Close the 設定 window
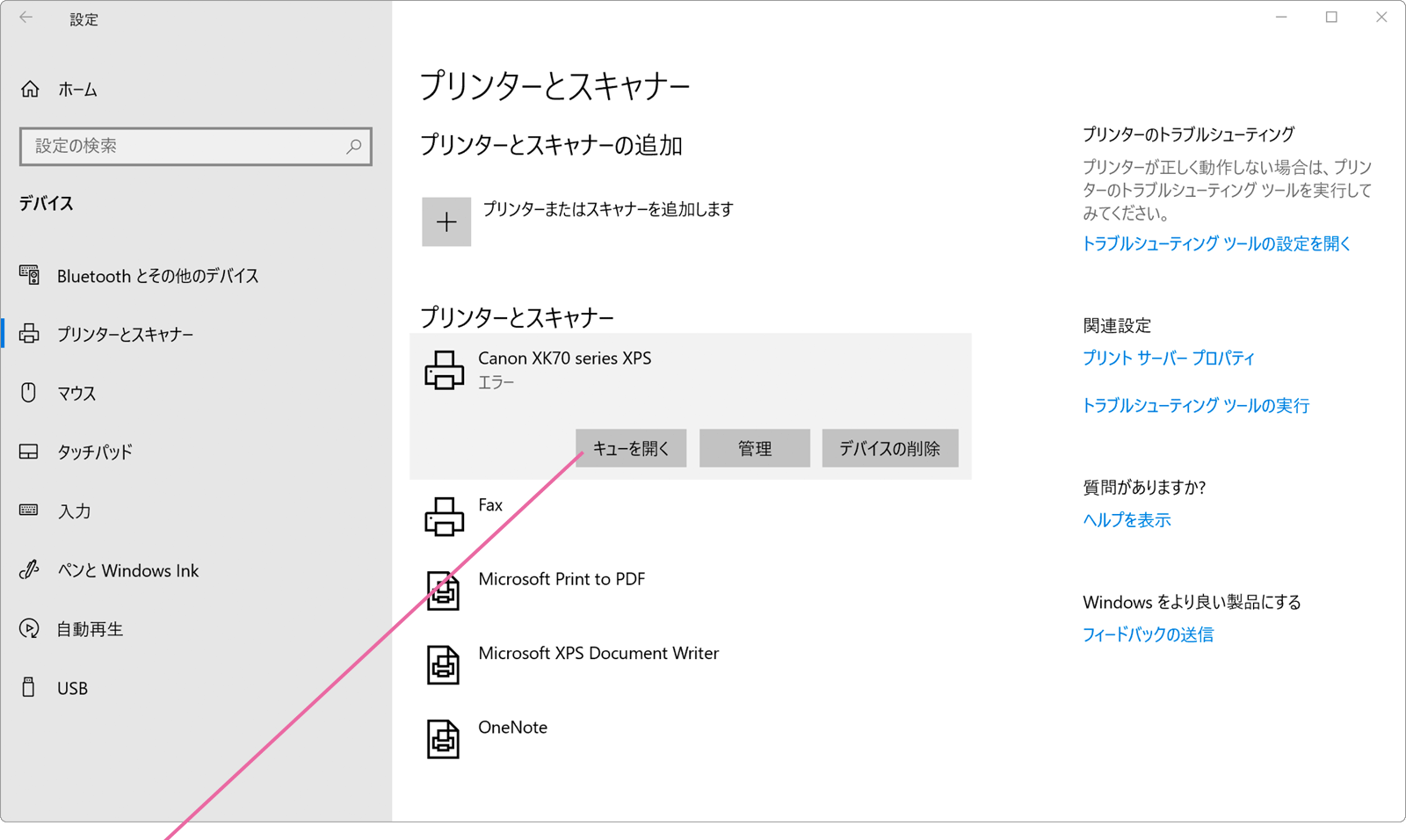1406x840 pixels. coord(1381,18)
